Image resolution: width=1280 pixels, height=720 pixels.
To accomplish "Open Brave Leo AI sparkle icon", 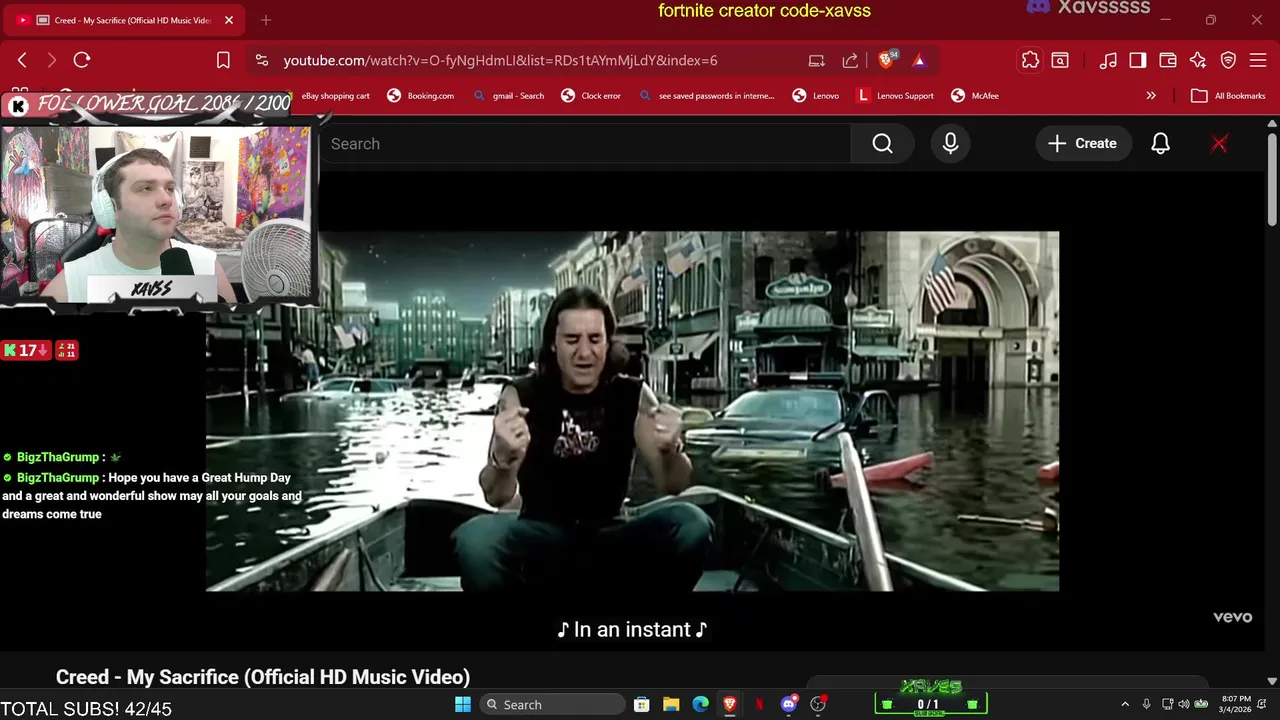I will point(1198,60).
